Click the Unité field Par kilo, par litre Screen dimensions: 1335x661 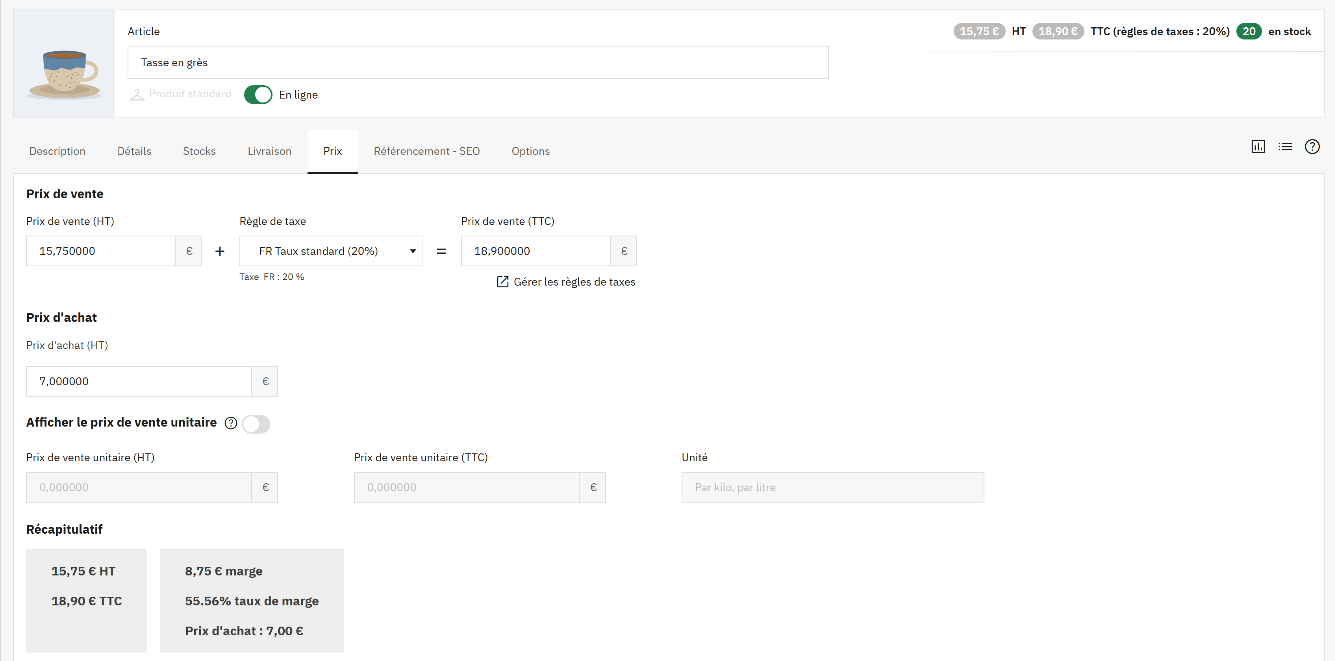tap(833, 487)
